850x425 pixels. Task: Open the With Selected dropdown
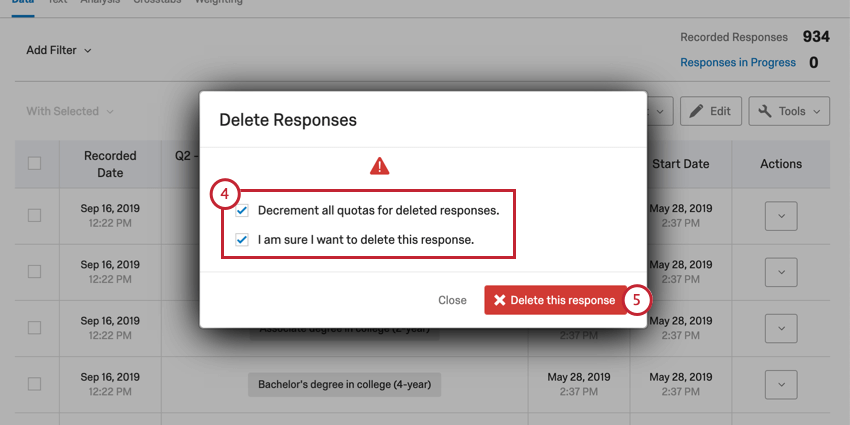[x=70, y=111]
